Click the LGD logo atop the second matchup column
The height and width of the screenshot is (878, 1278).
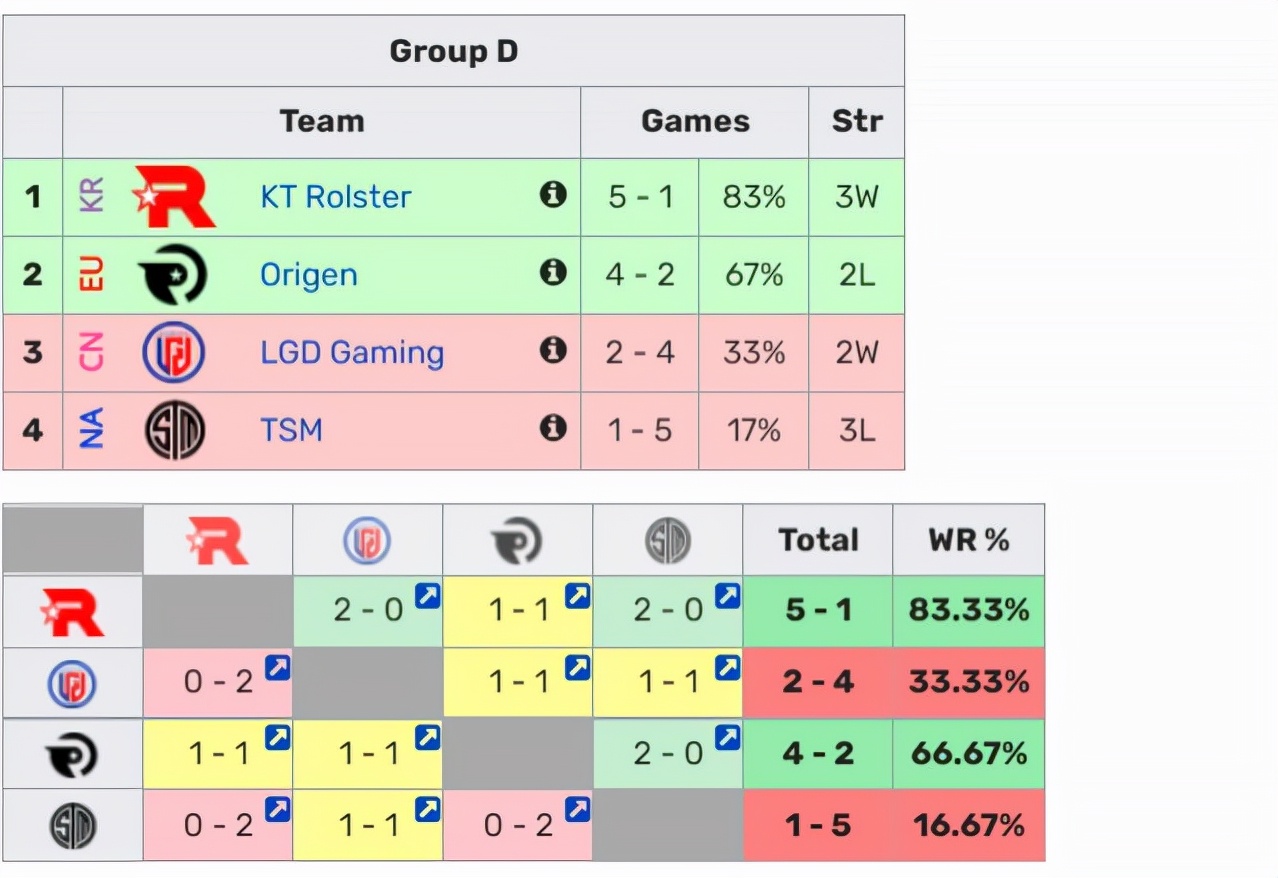pyautogui.click(x=367, y=538)
